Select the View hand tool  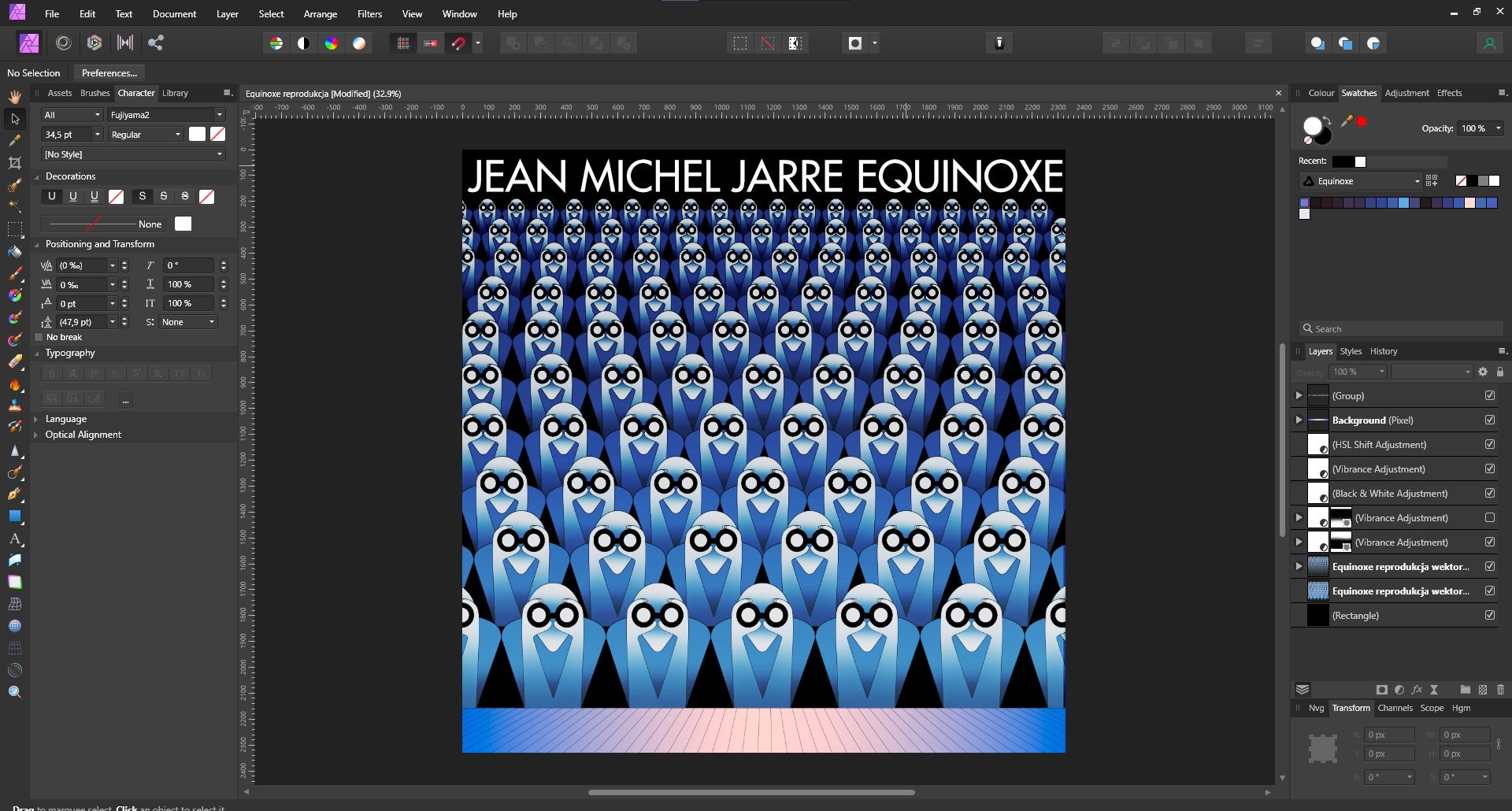(x=14, y=97)
